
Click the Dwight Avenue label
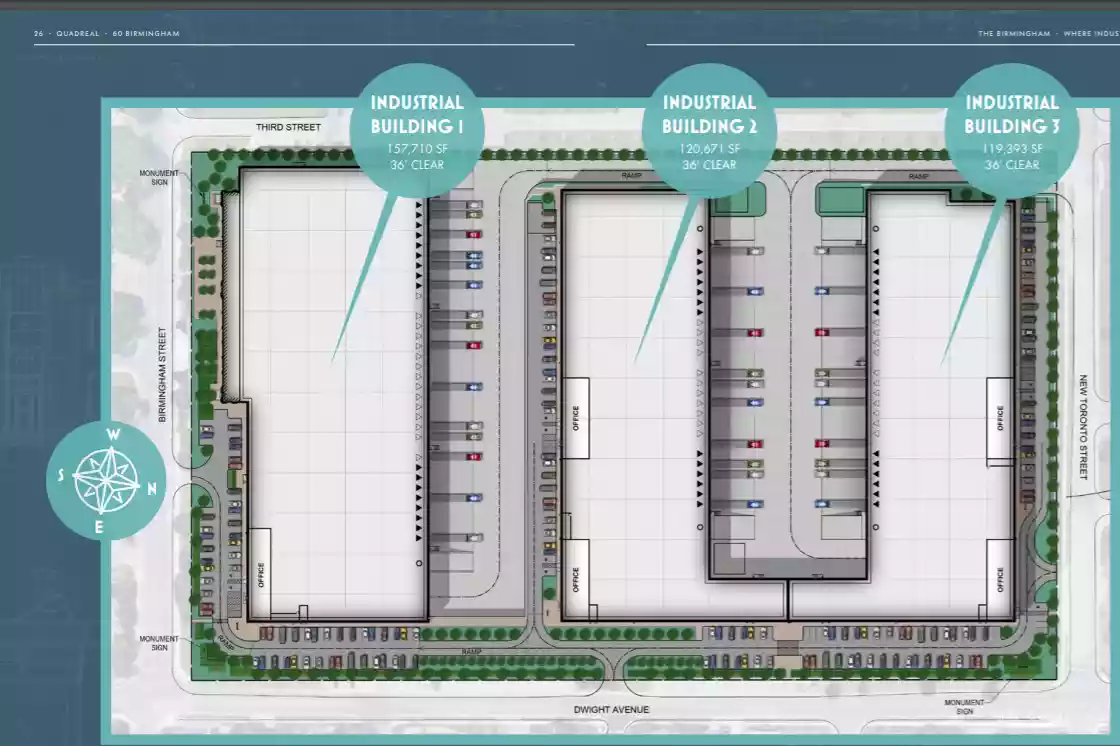tap(611, 710)
